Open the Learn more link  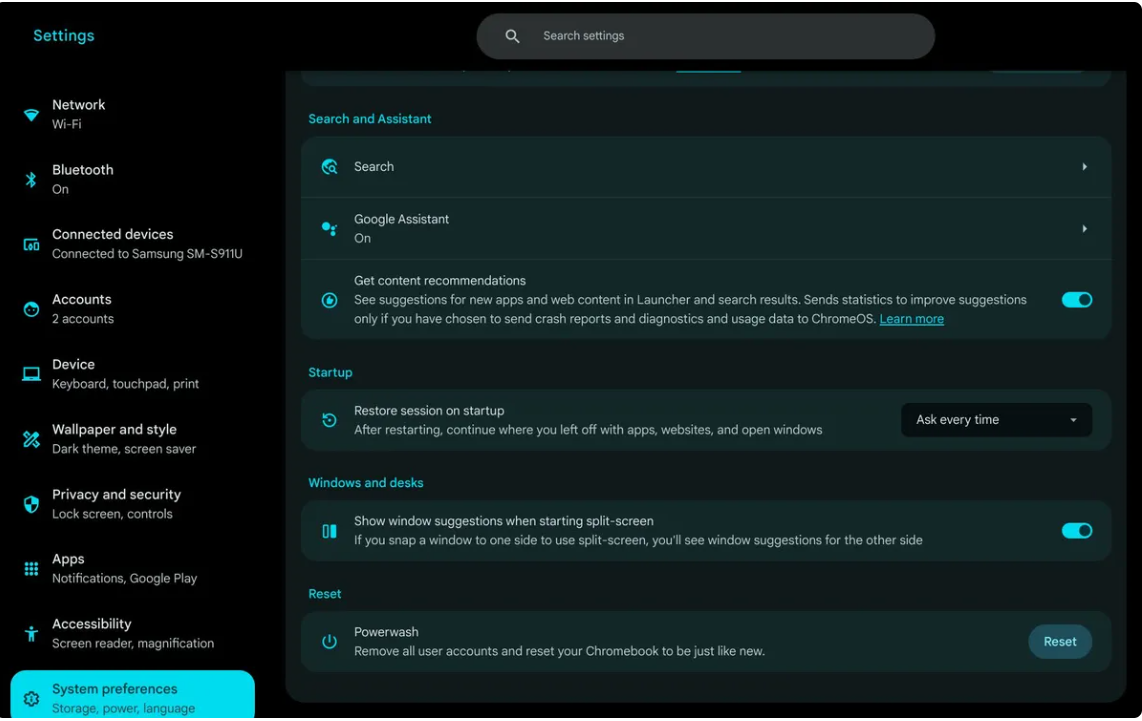point(911,319)
